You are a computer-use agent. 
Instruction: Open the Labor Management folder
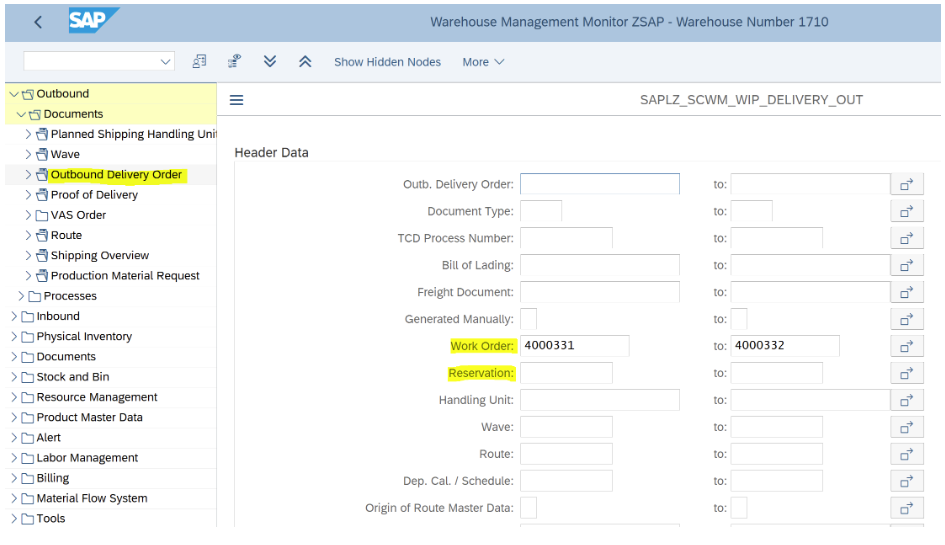click(x=87, y=458)
